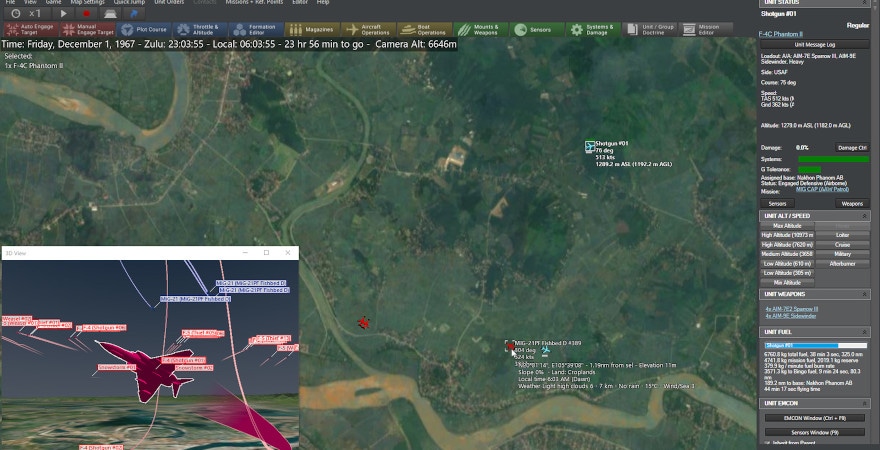Screen dimensions: 880x450
Task: Open the Unit Orders menu
Action: [169, 2]
